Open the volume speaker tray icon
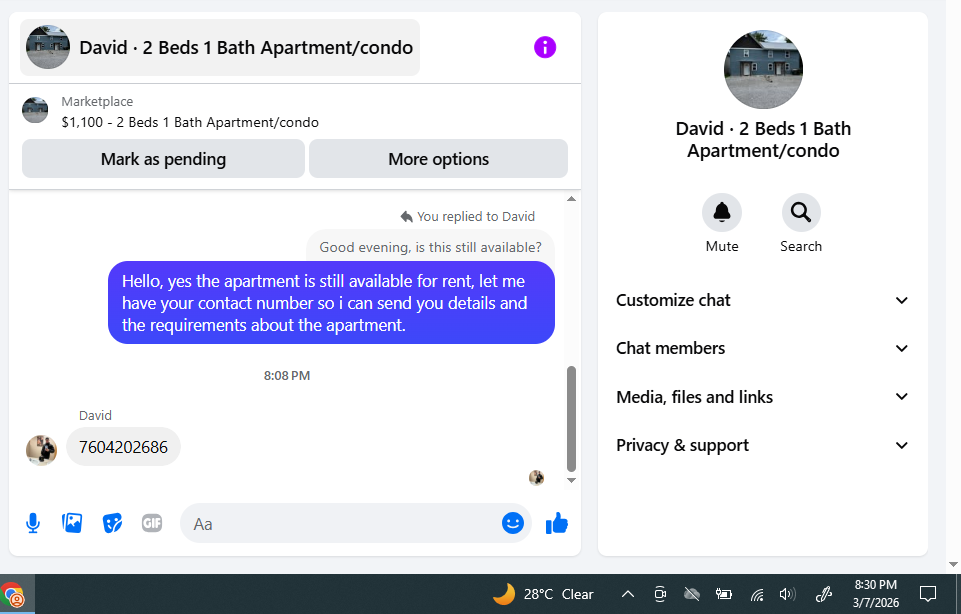The image size is (961, 614). click(x=788, y=594)
